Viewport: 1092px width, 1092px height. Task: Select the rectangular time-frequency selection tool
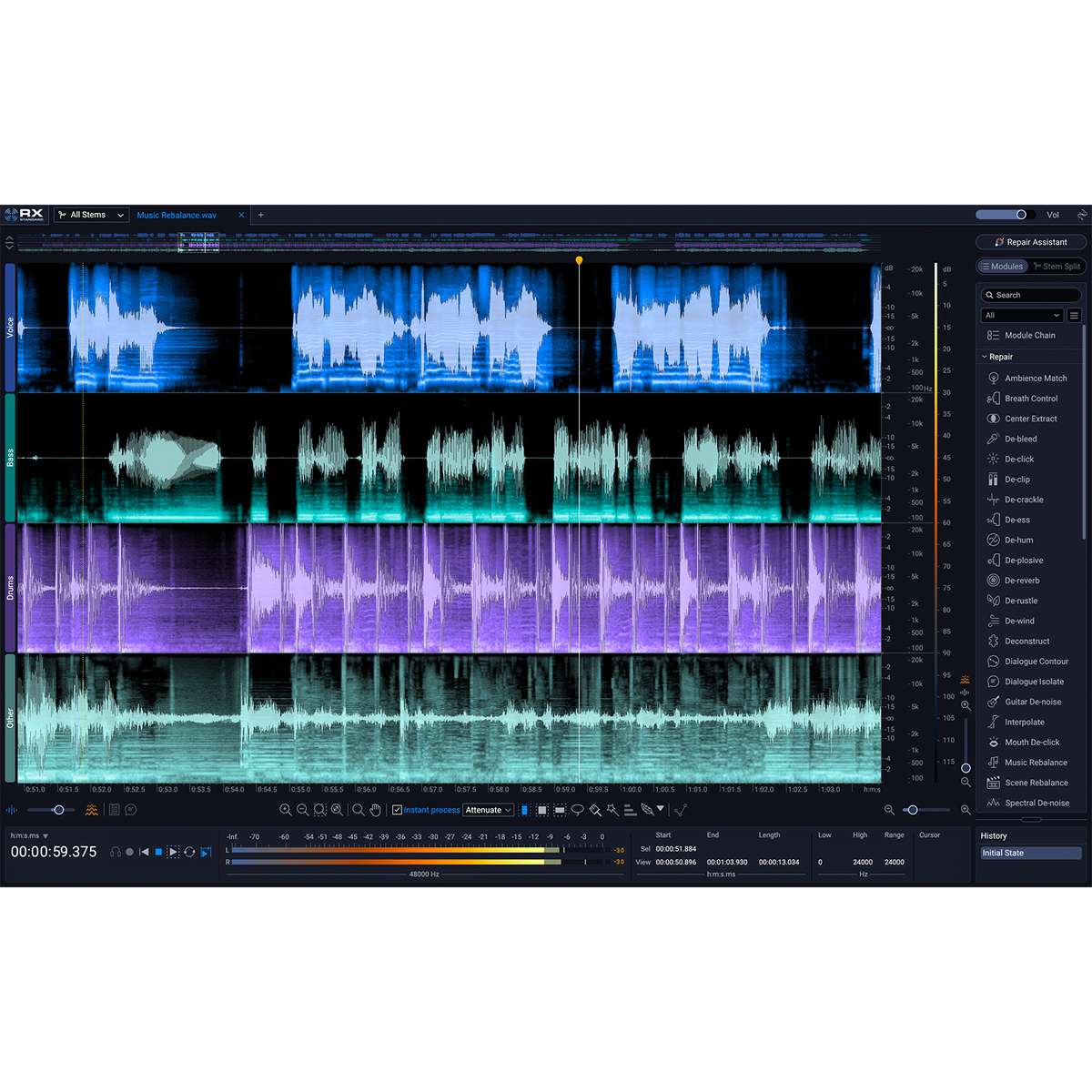(541, 809)
